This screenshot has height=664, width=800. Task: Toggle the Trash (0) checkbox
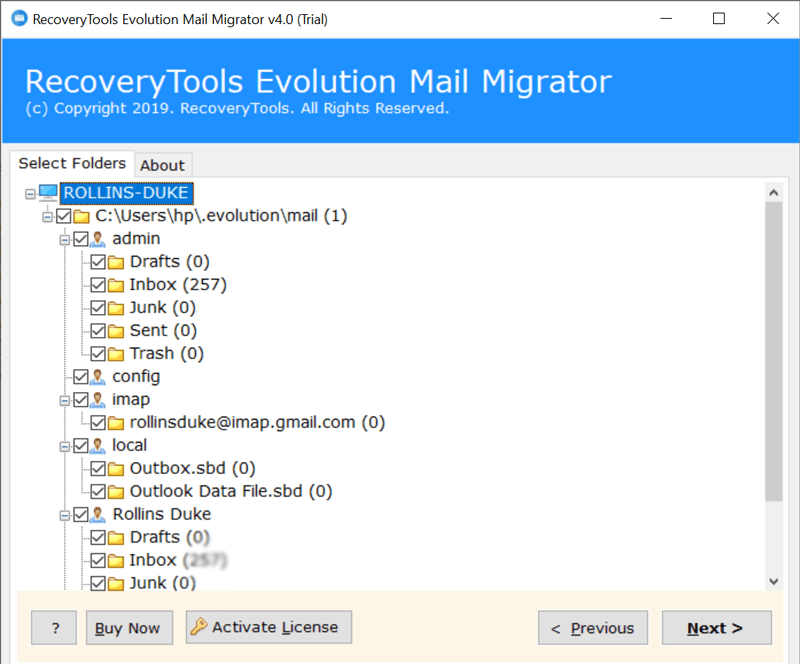coord(98,354)
